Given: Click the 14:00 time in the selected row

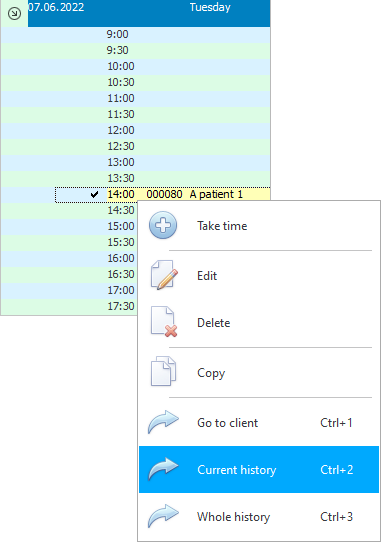Looking at the screenshot, I should click(x=121, y=194).
